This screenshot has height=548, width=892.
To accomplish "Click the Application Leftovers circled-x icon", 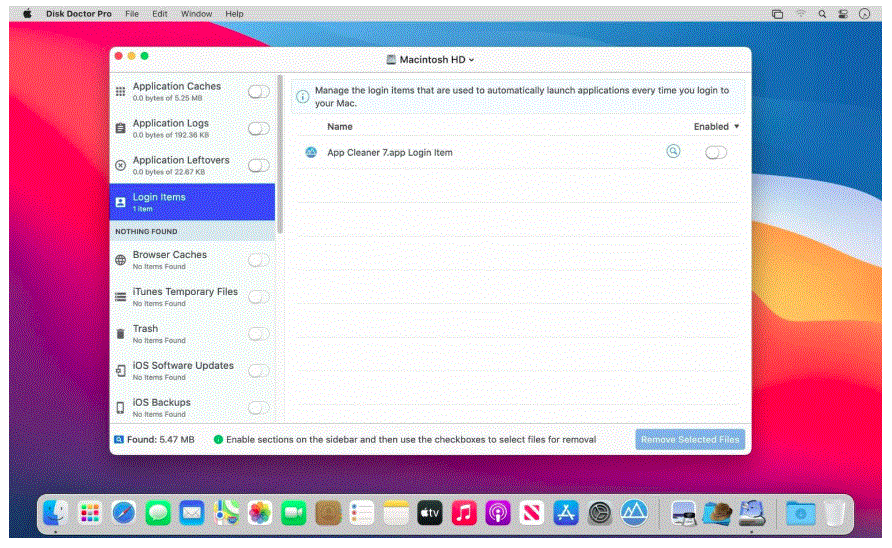I will (121, 166).
